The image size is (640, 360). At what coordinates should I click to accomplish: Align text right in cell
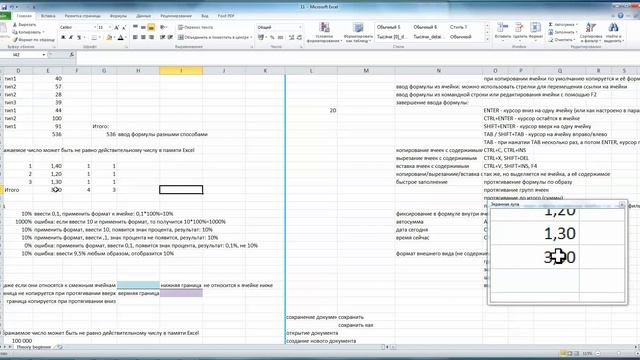click(151, 37)
